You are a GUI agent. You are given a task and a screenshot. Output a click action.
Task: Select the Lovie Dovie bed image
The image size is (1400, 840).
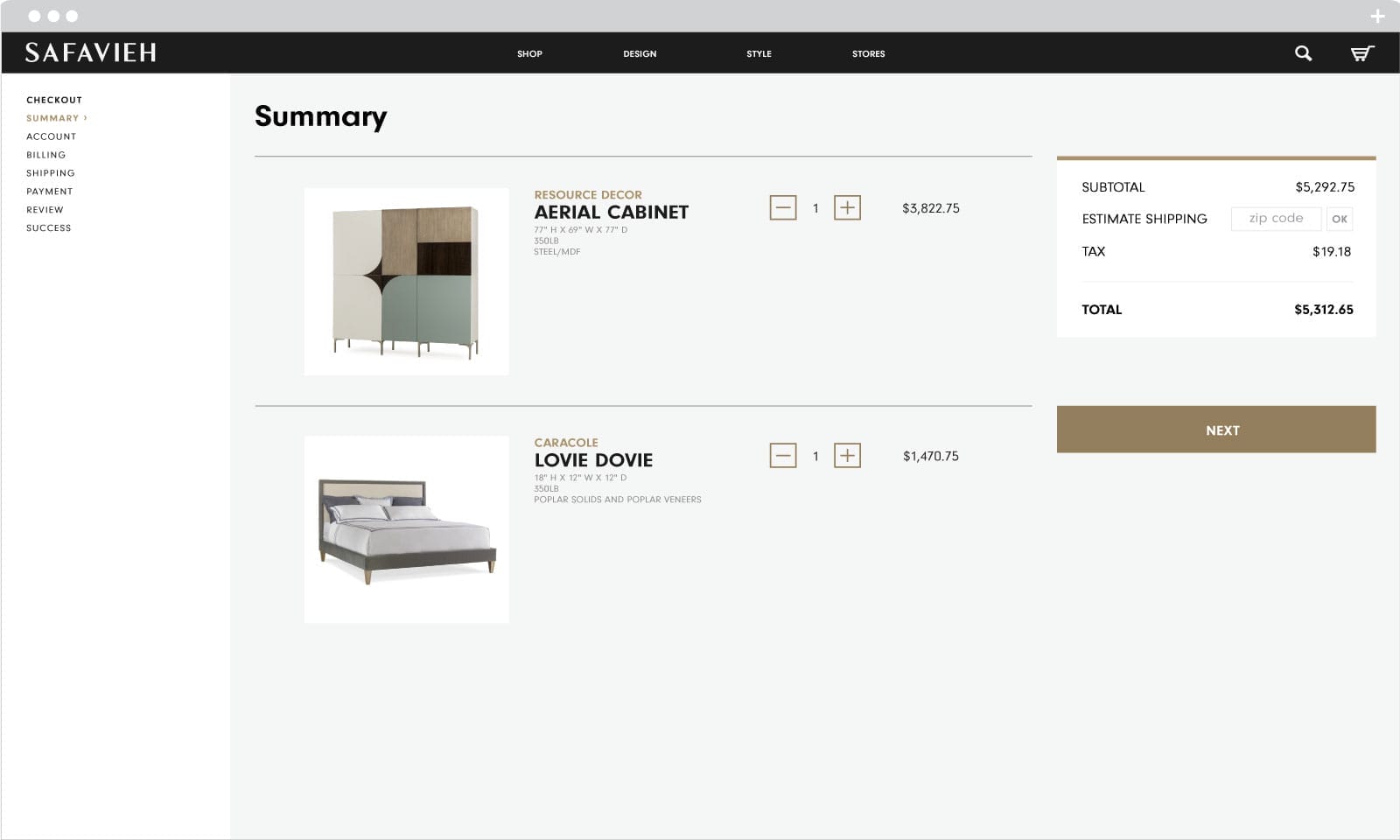click(406, 529)
